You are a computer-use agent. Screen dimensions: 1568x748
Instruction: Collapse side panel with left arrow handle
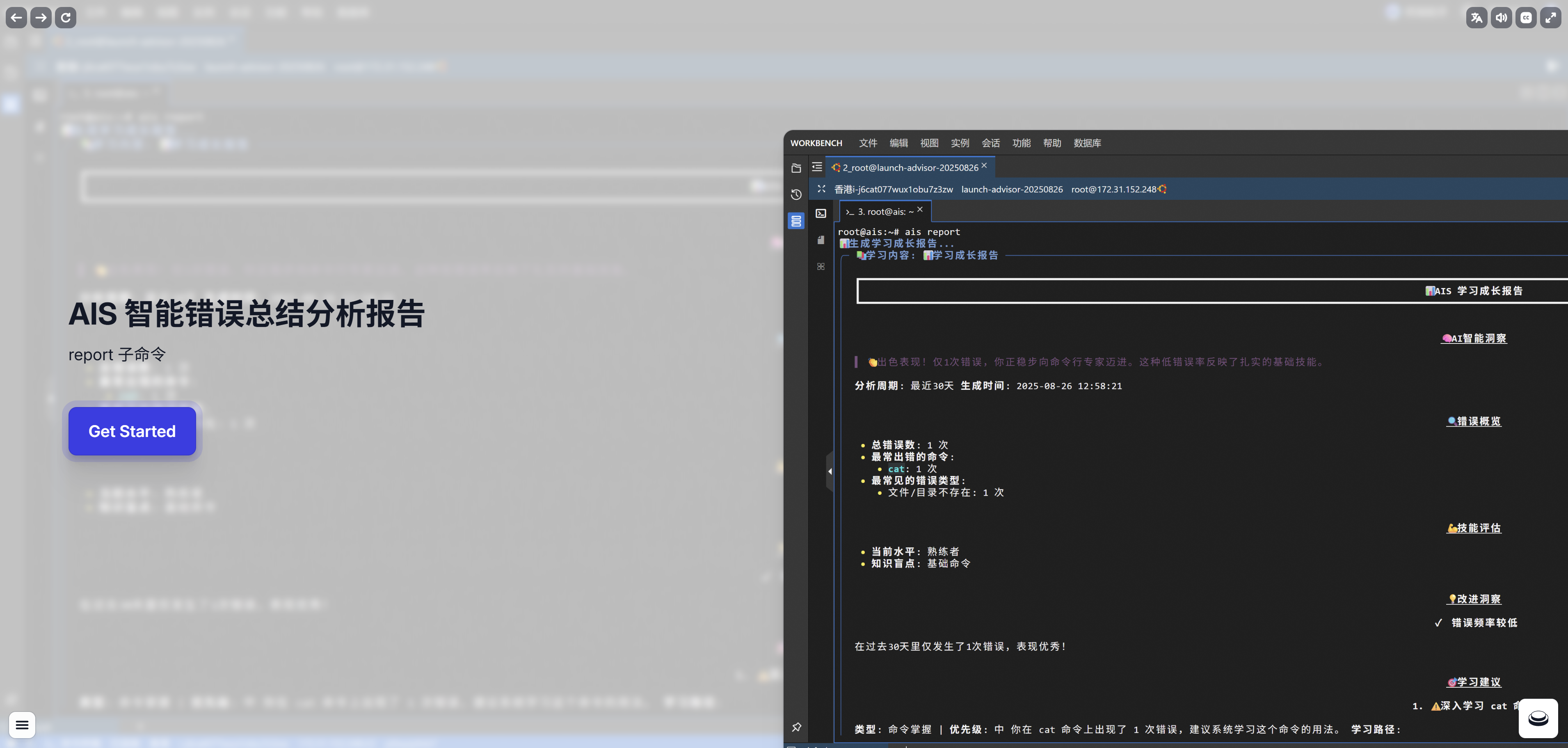830,471
